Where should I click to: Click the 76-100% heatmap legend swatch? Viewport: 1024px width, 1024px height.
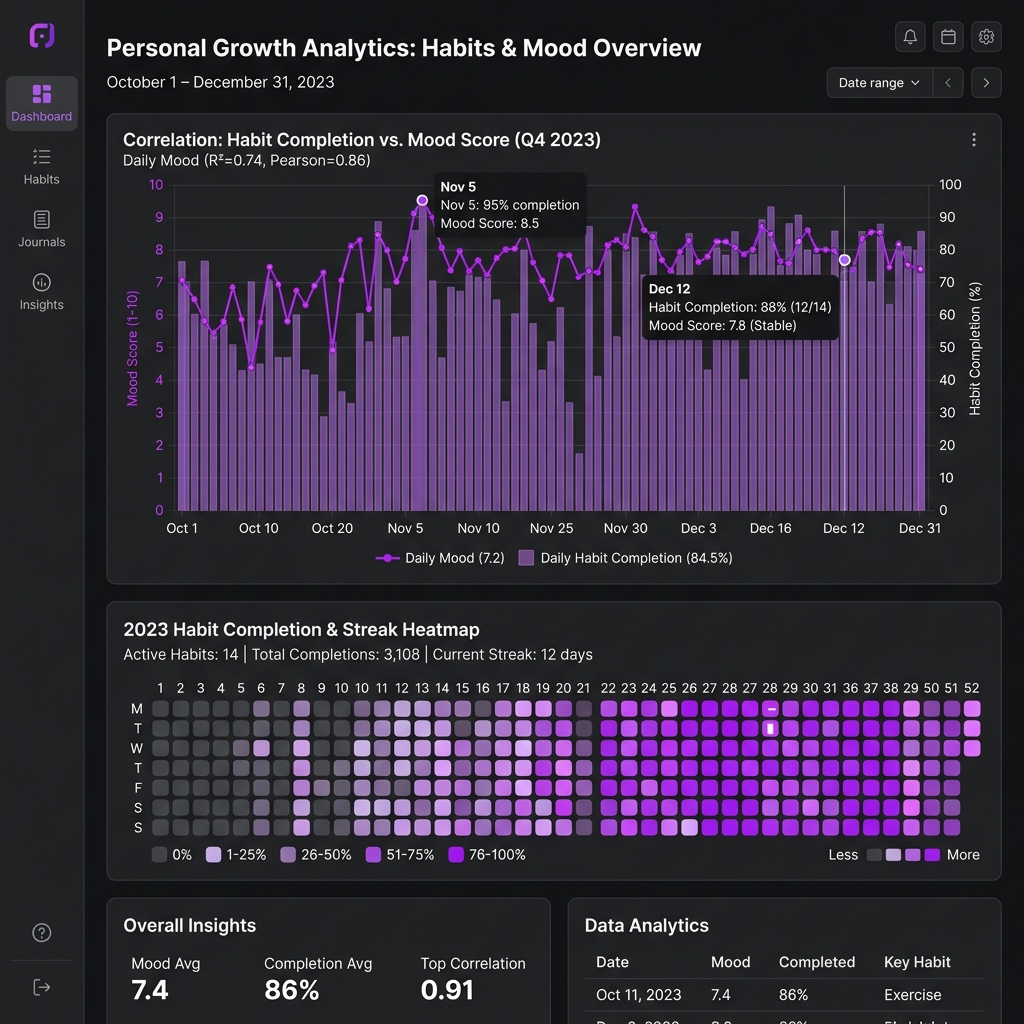click(456, 855)
